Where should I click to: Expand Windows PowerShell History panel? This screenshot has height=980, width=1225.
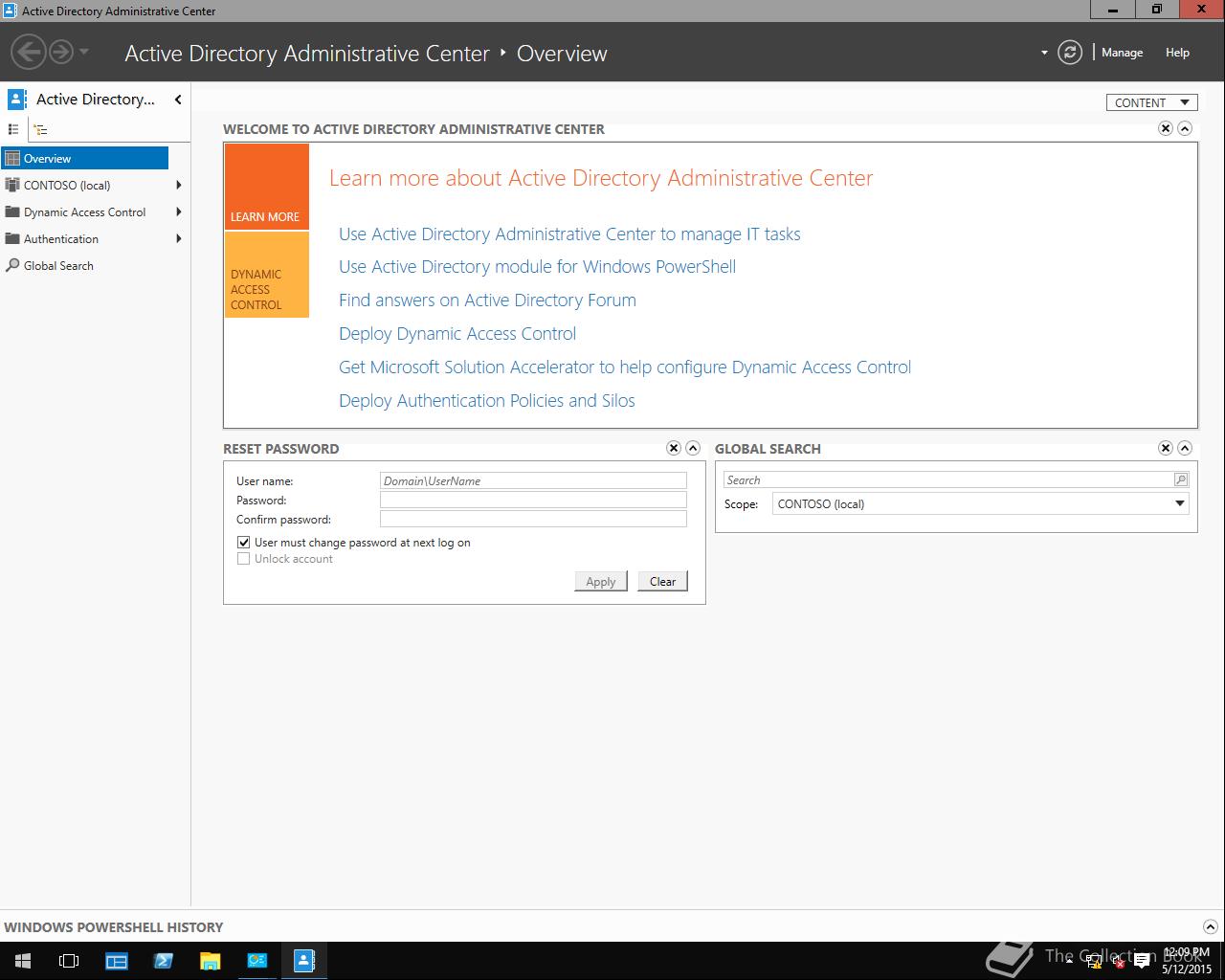click(x=1210, y=926)
